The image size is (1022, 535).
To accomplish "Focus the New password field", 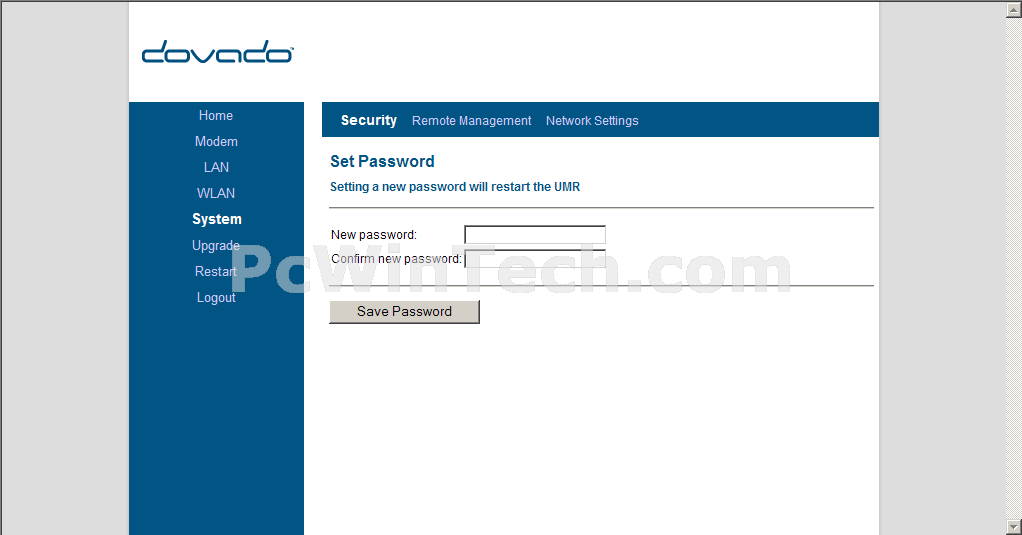I will click(534, 235).
